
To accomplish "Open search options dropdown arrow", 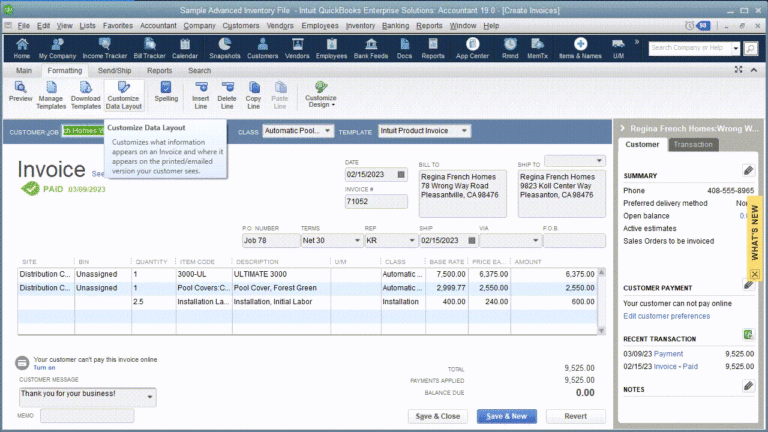I will pos(736,48).
